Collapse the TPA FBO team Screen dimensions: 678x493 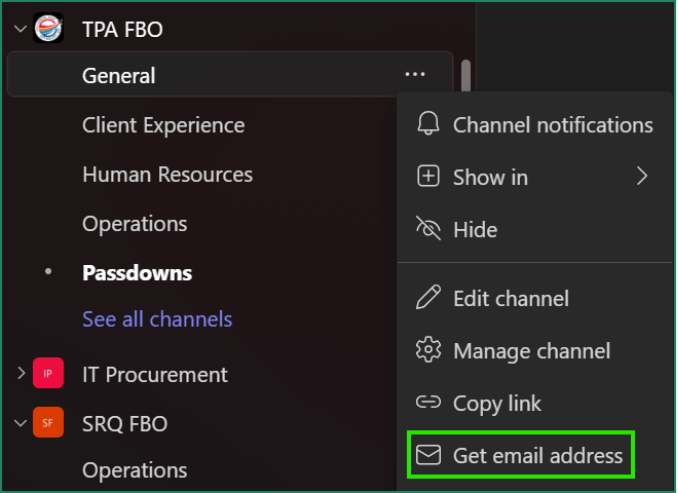tap(20, 29)
